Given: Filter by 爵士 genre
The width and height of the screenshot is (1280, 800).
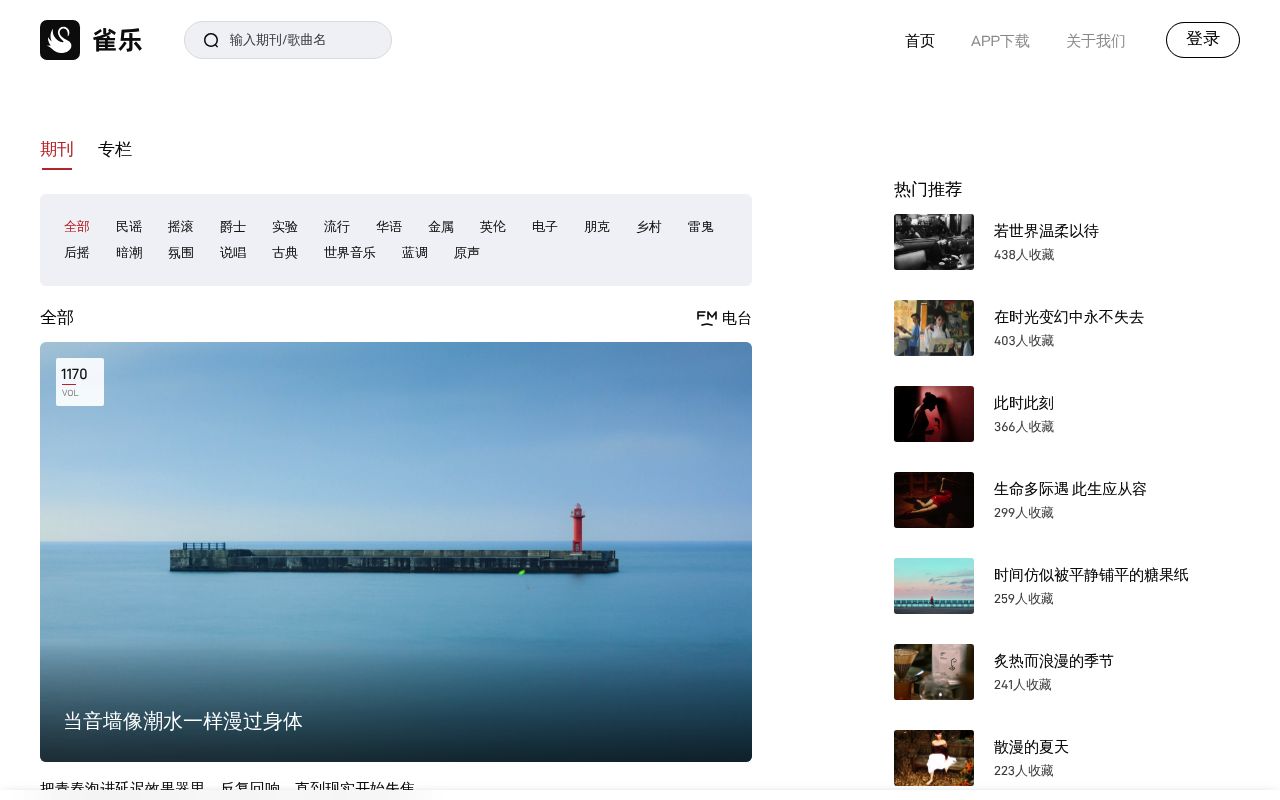Looking at the screenshot, I should (233, 227).
